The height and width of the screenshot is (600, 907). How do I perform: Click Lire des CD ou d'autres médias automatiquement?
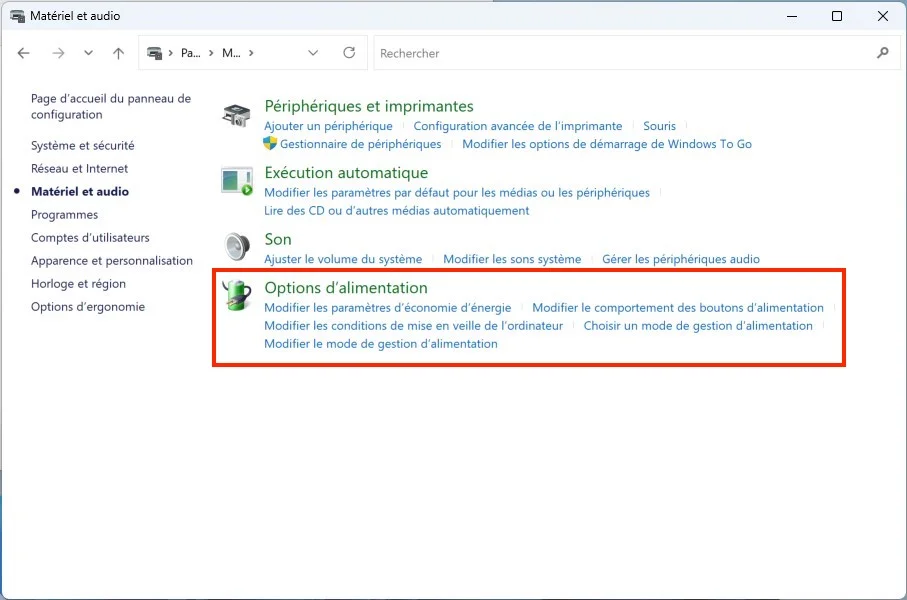(397, 211)
